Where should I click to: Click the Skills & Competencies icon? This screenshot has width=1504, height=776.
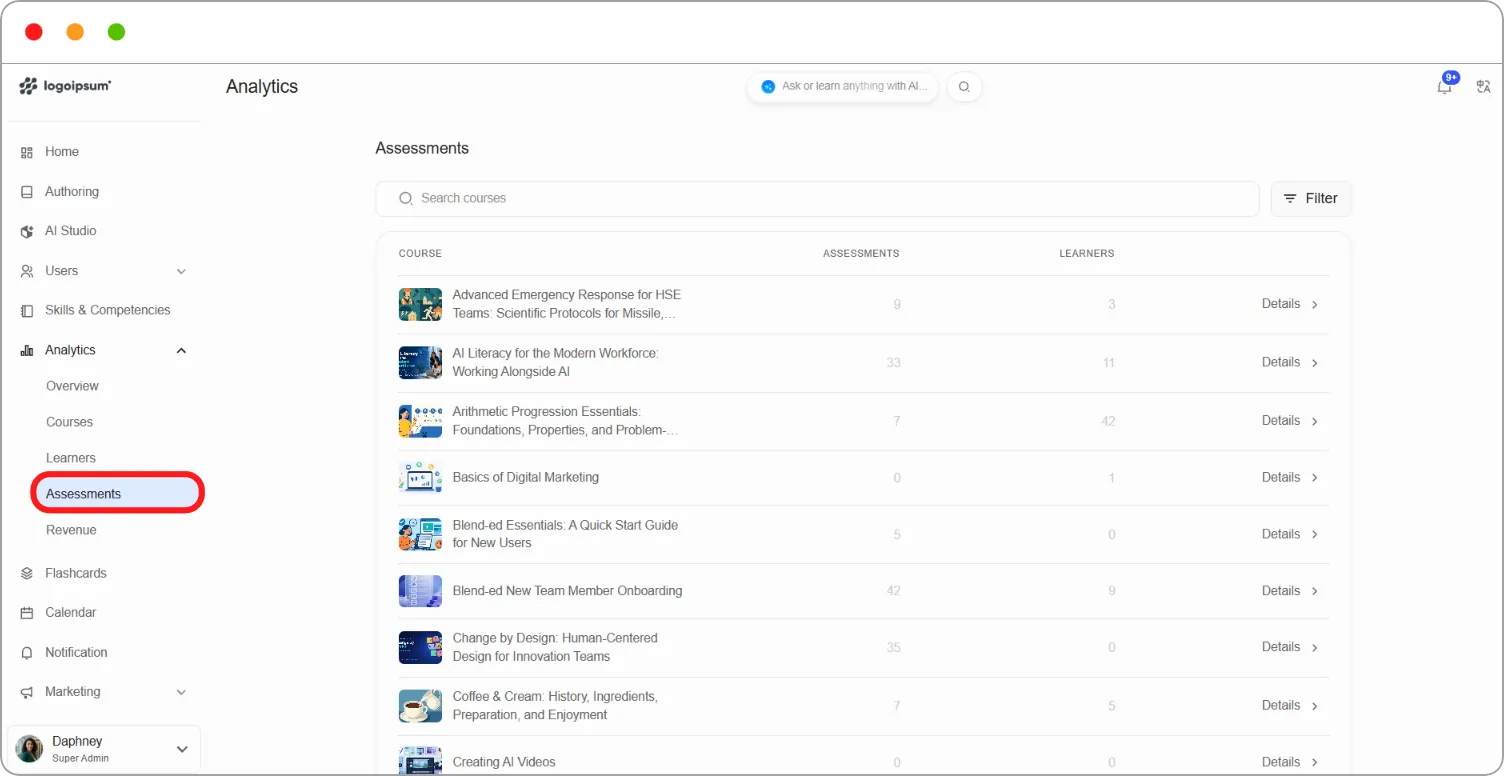point(27,310)
